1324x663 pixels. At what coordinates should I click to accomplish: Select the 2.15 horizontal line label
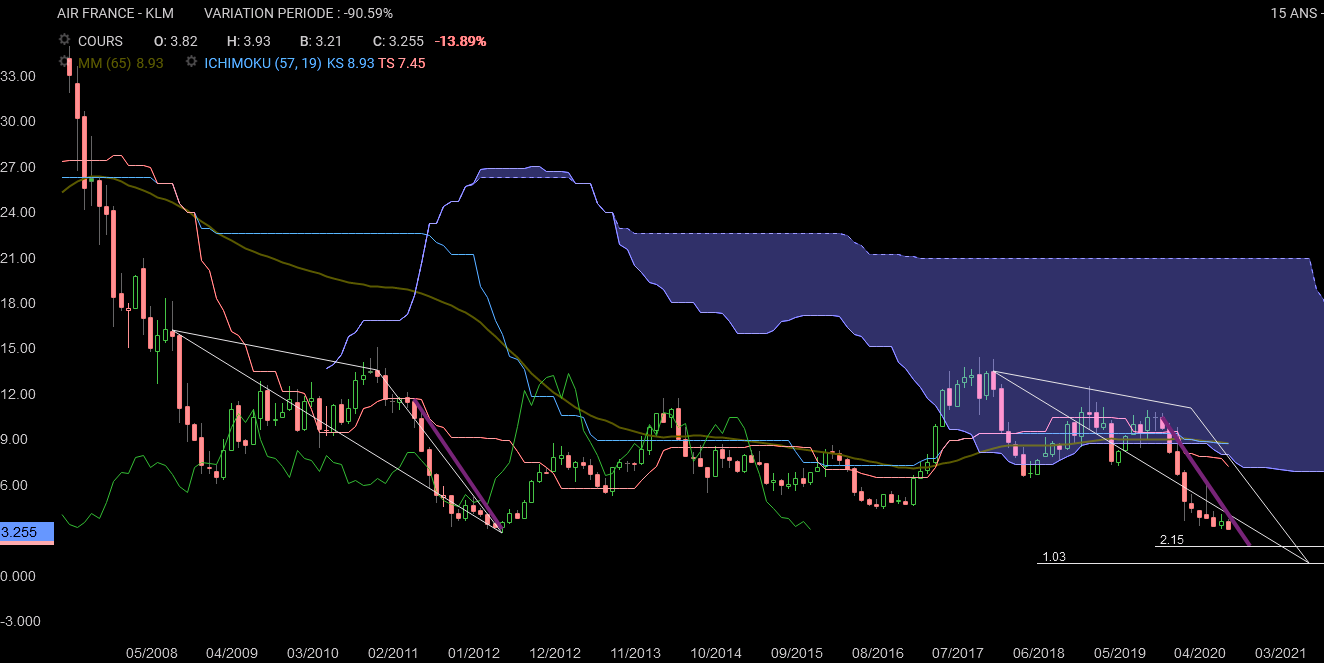[1172, 540]
